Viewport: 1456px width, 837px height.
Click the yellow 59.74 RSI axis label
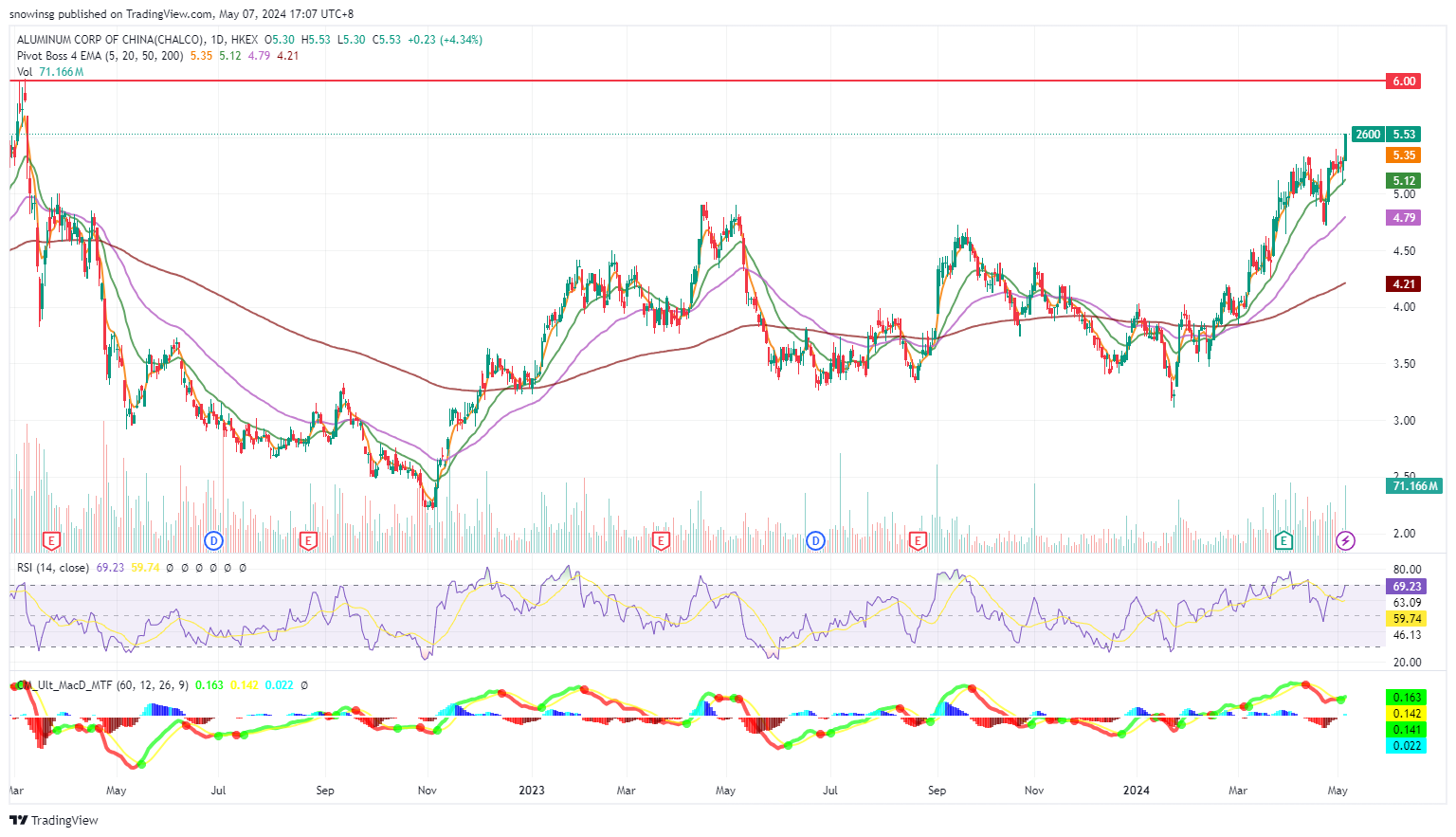tap(1407, 619)
